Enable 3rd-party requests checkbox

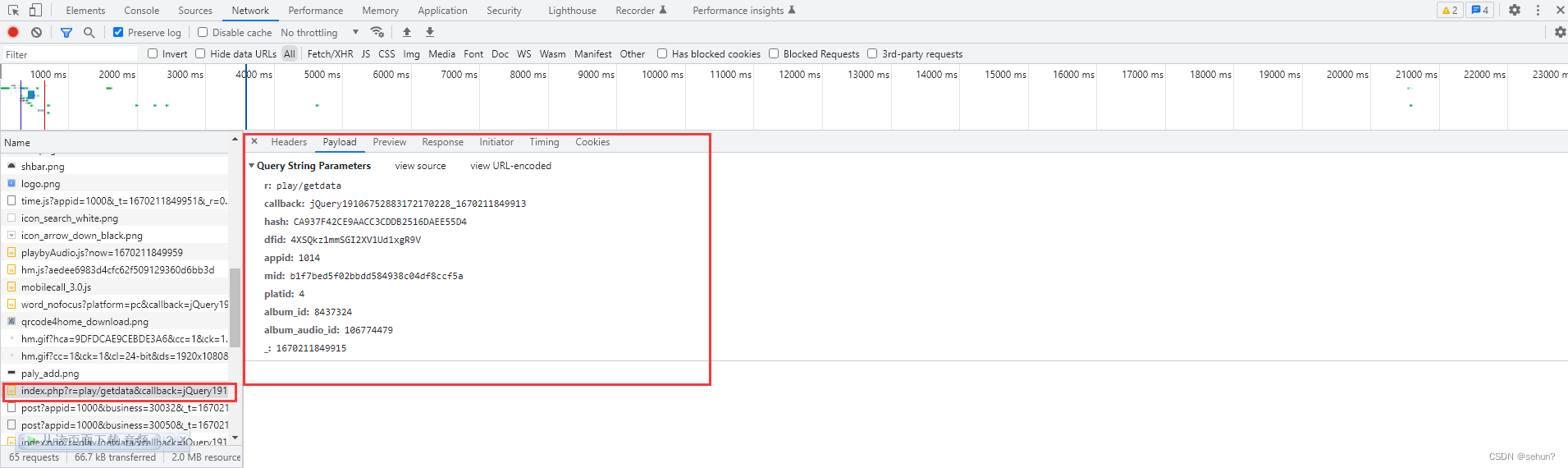click(872, 53)
